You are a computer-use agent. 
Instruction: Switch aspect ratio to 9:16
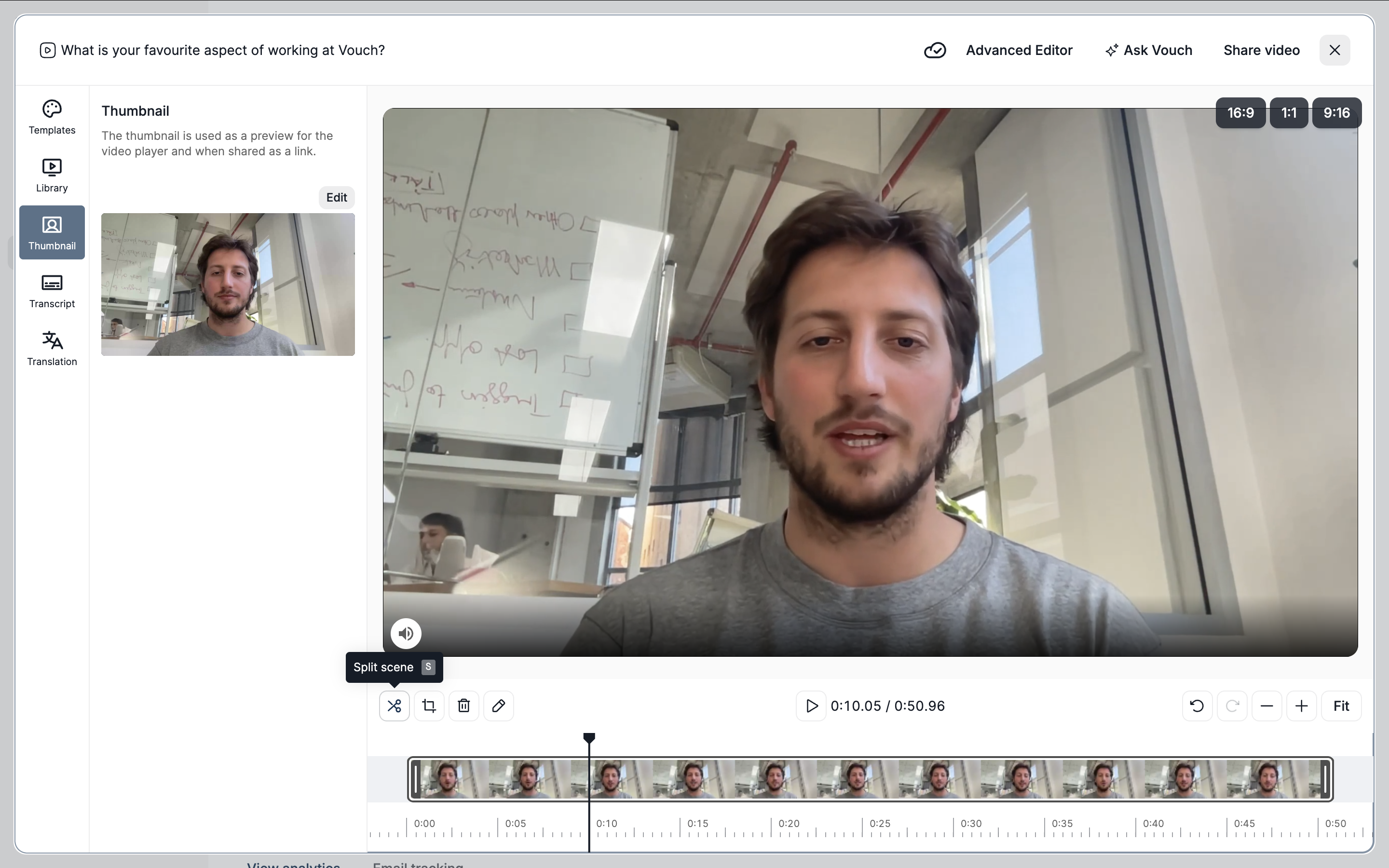tap(1336, 112)
